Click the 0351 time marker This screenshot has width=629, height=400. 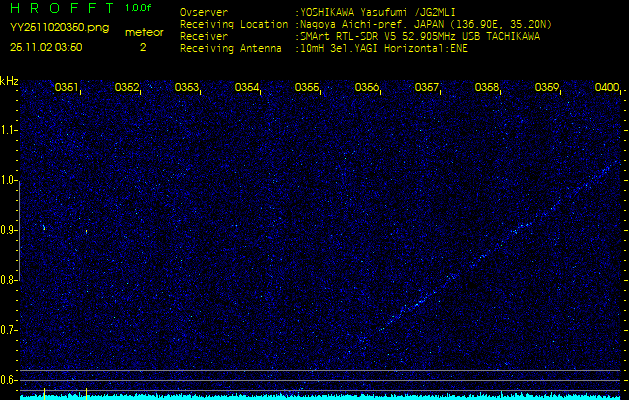coord(67,88)
